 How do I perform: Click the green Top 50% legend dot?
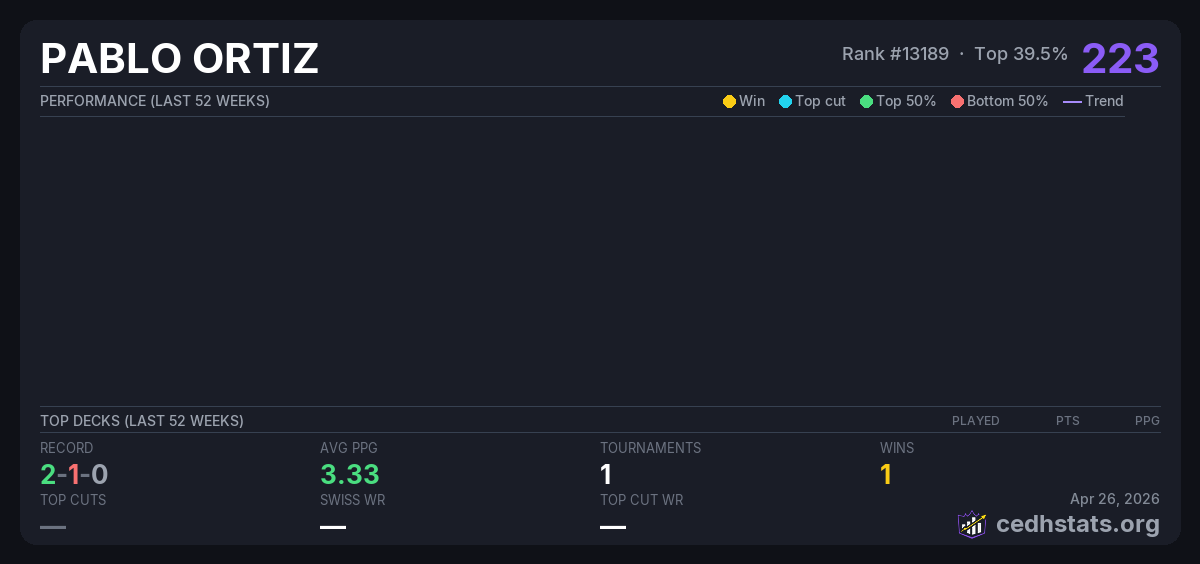866,101
